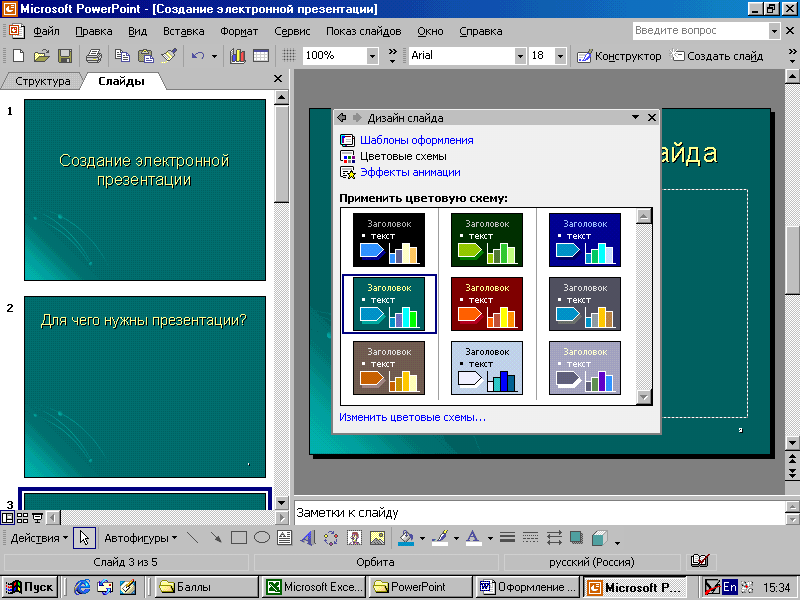
Task: Insert a diagram or organization chart
Action: [x=331, y=538]
